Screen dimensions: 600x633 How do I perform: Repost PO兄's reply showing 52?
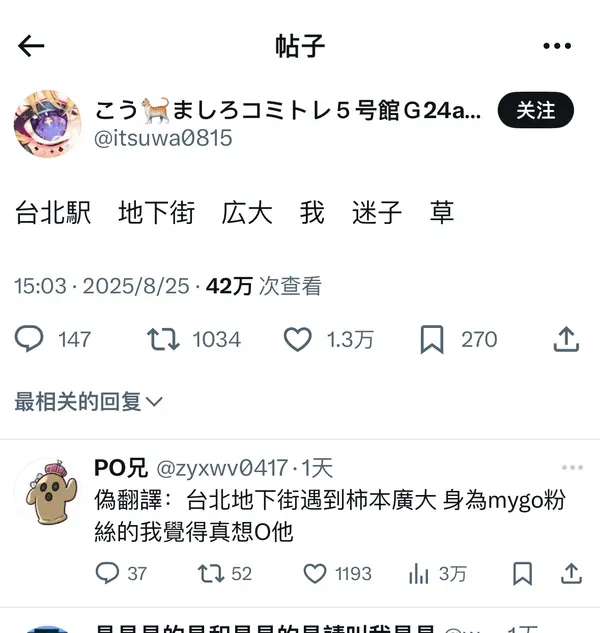pyautogui.click(x=211, y=573)
